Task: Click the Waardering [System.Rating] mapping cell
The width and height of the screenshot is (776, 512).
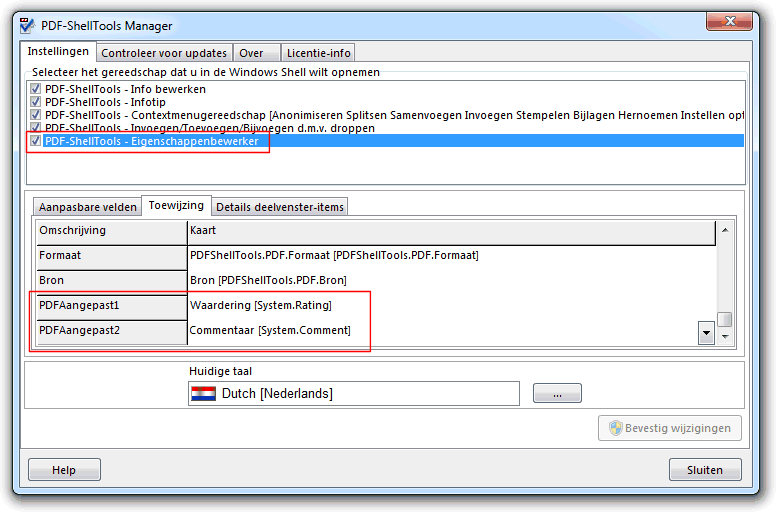Action: (451, 306)
